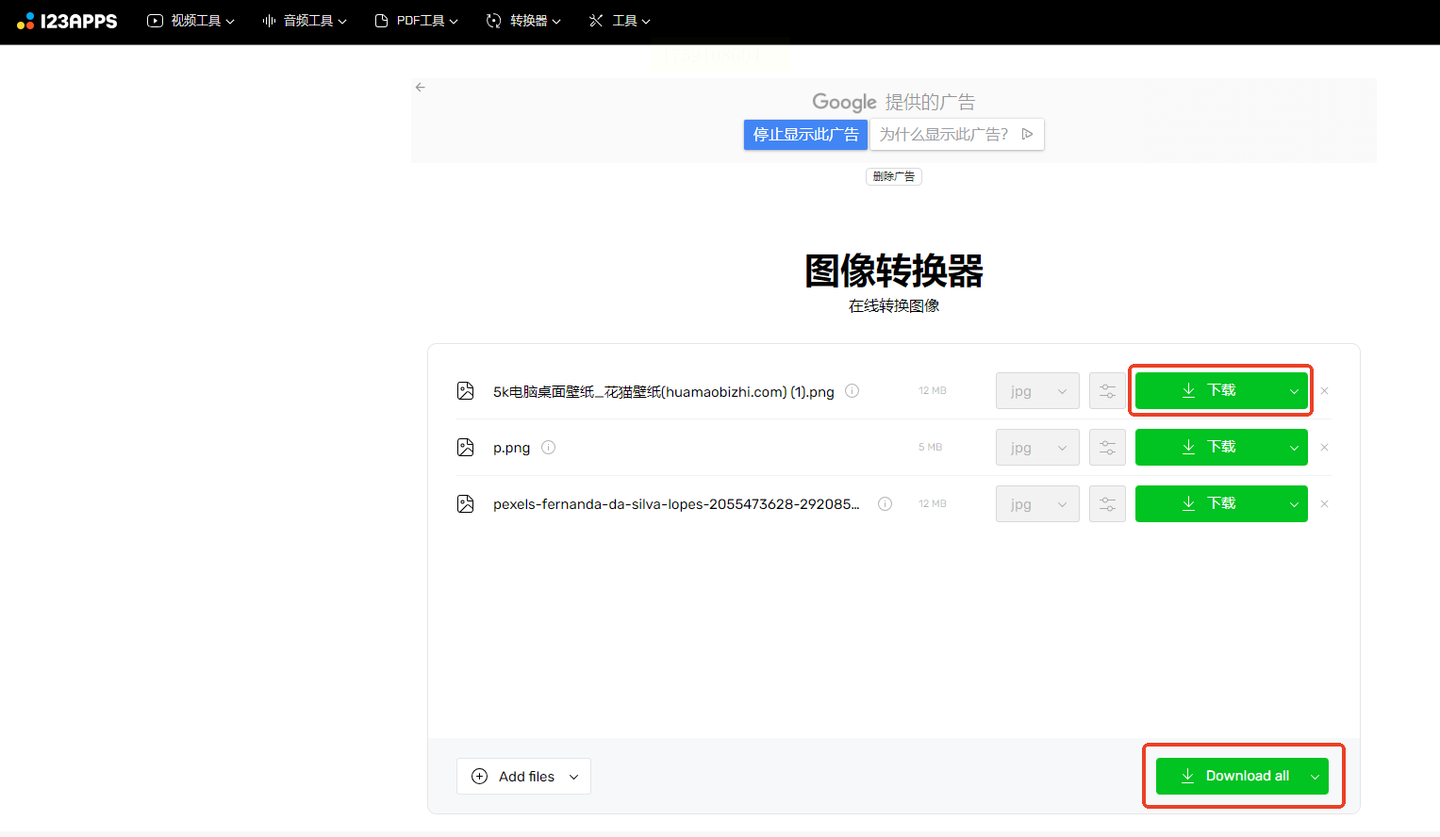Click the 删除广告 link
1440x837 pixels.
click(893, 176)
